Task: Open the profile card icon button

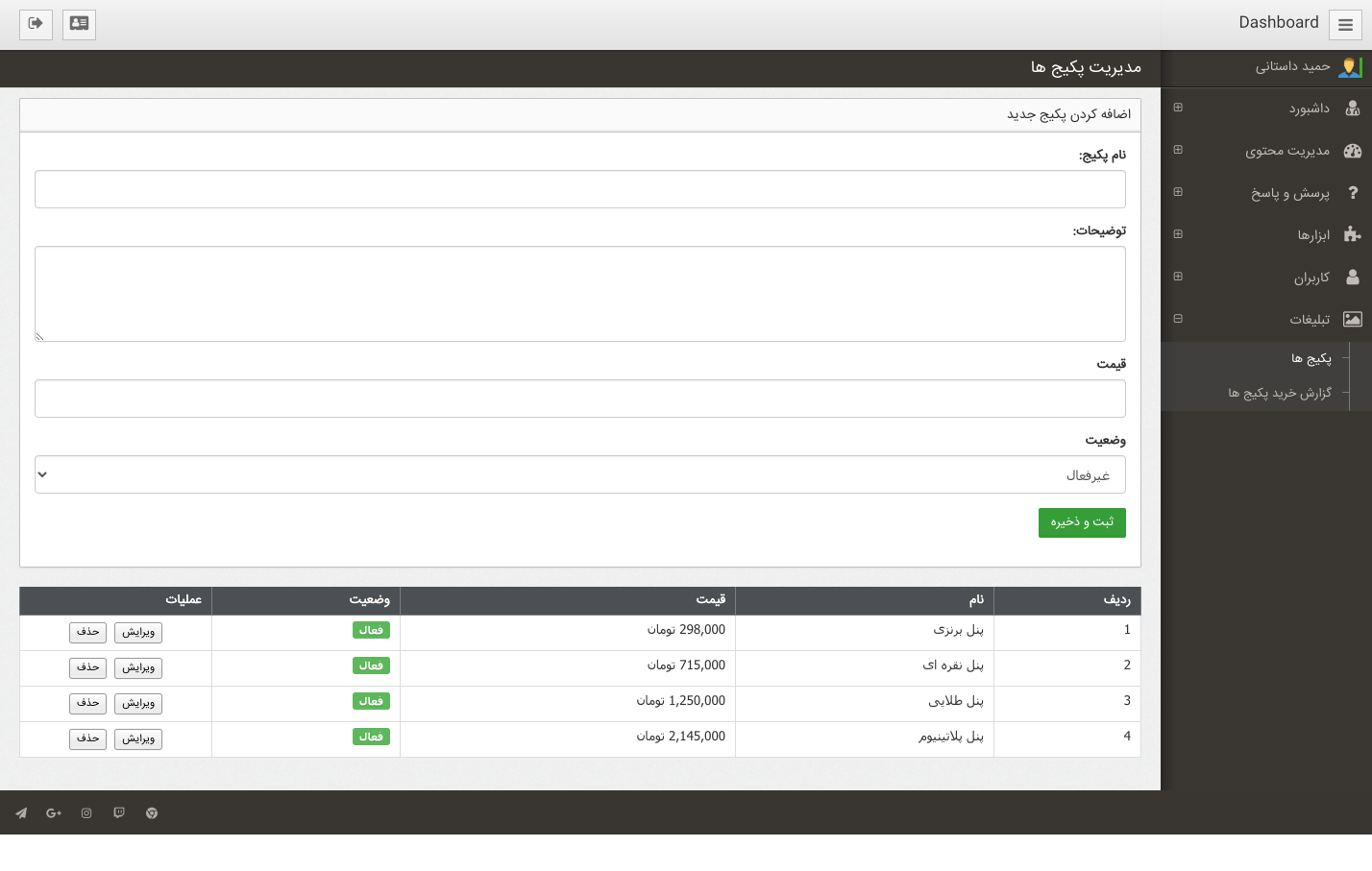Action: click(79, 24)
